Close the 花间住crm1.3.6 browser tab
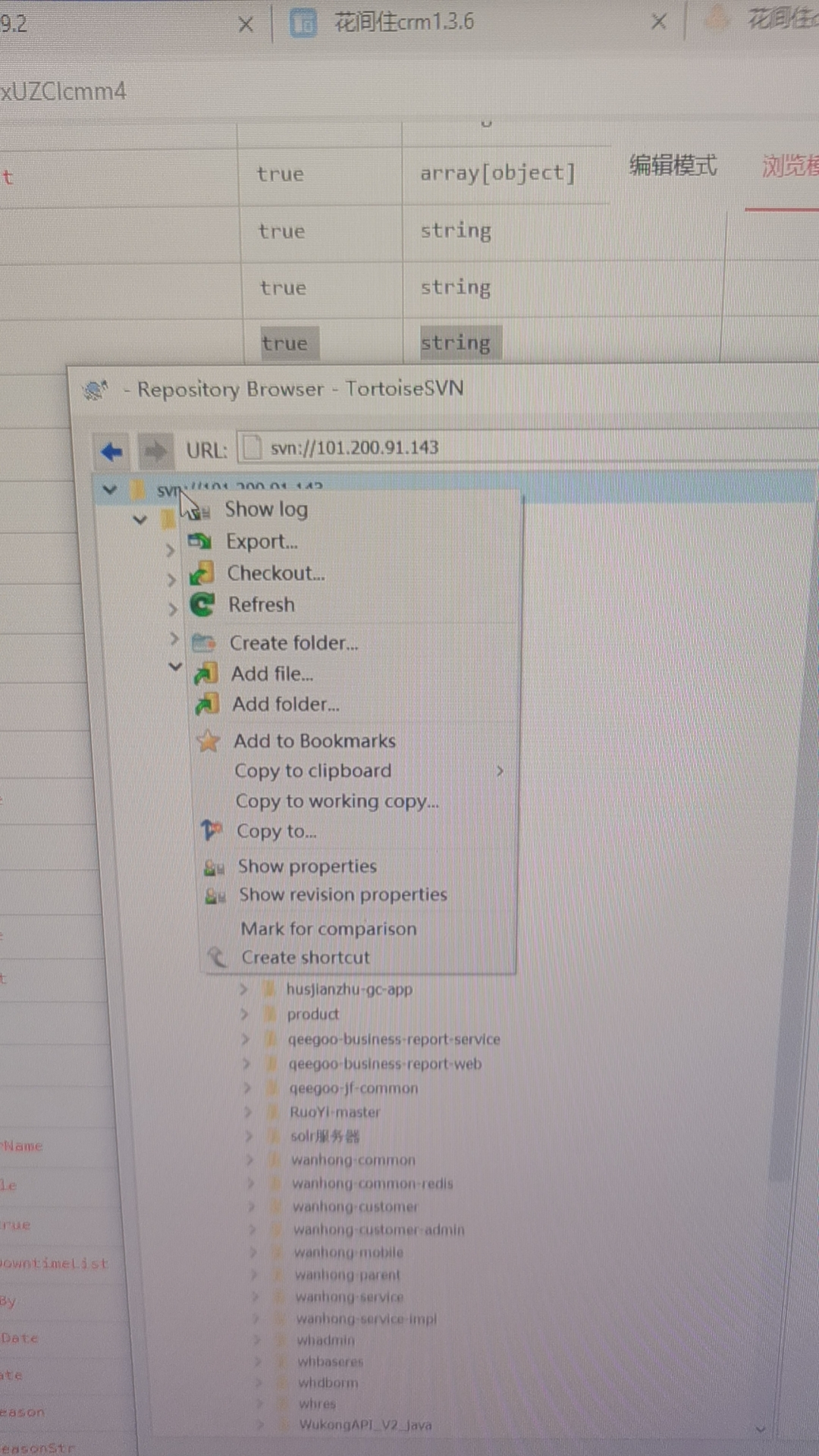The image size is (819, 1456). [659, 22]
